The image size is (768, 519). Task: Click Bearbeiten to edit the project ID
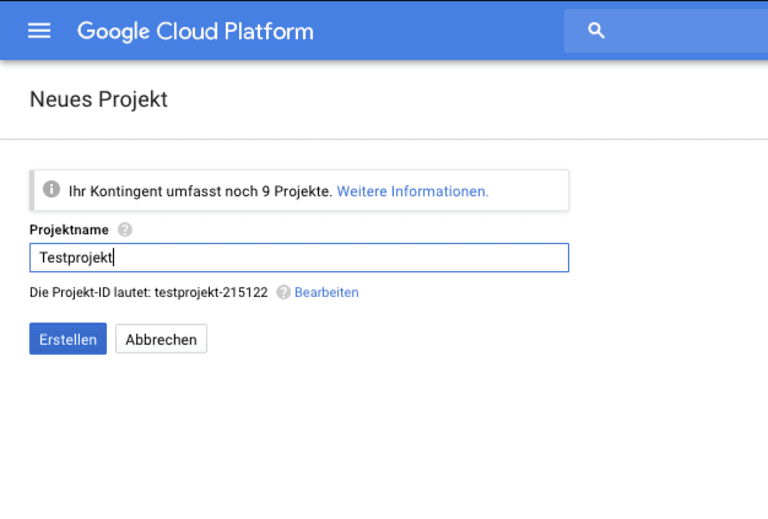pos(326,292)
